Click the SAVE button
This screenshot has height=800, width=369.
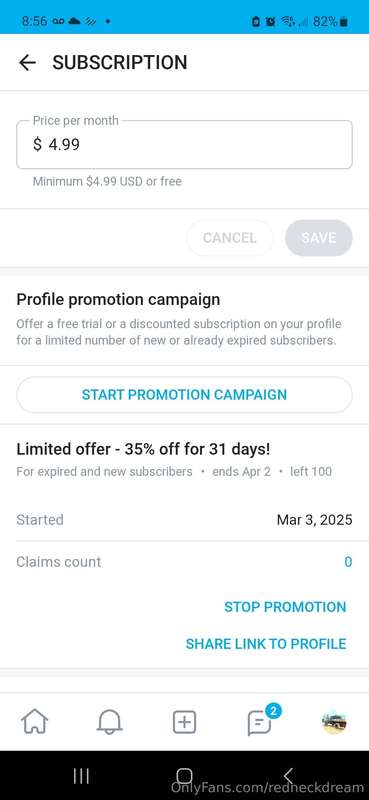click(318, 238)
